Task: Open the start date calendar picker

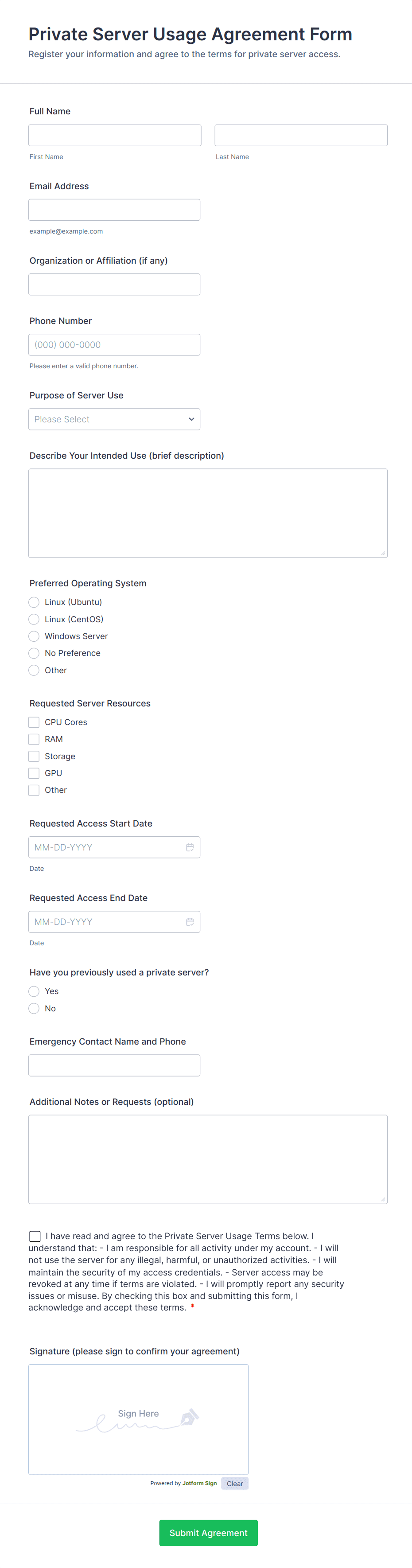Action: click(x=190, y=846)
